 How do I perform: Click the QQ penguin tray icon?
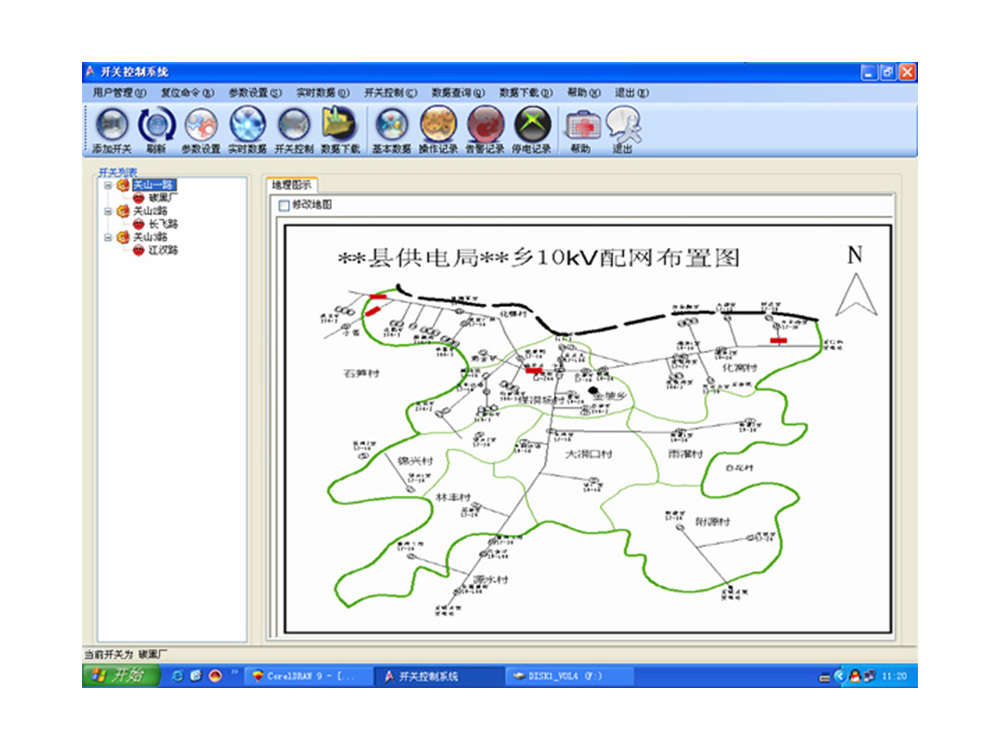click(855, 676)
